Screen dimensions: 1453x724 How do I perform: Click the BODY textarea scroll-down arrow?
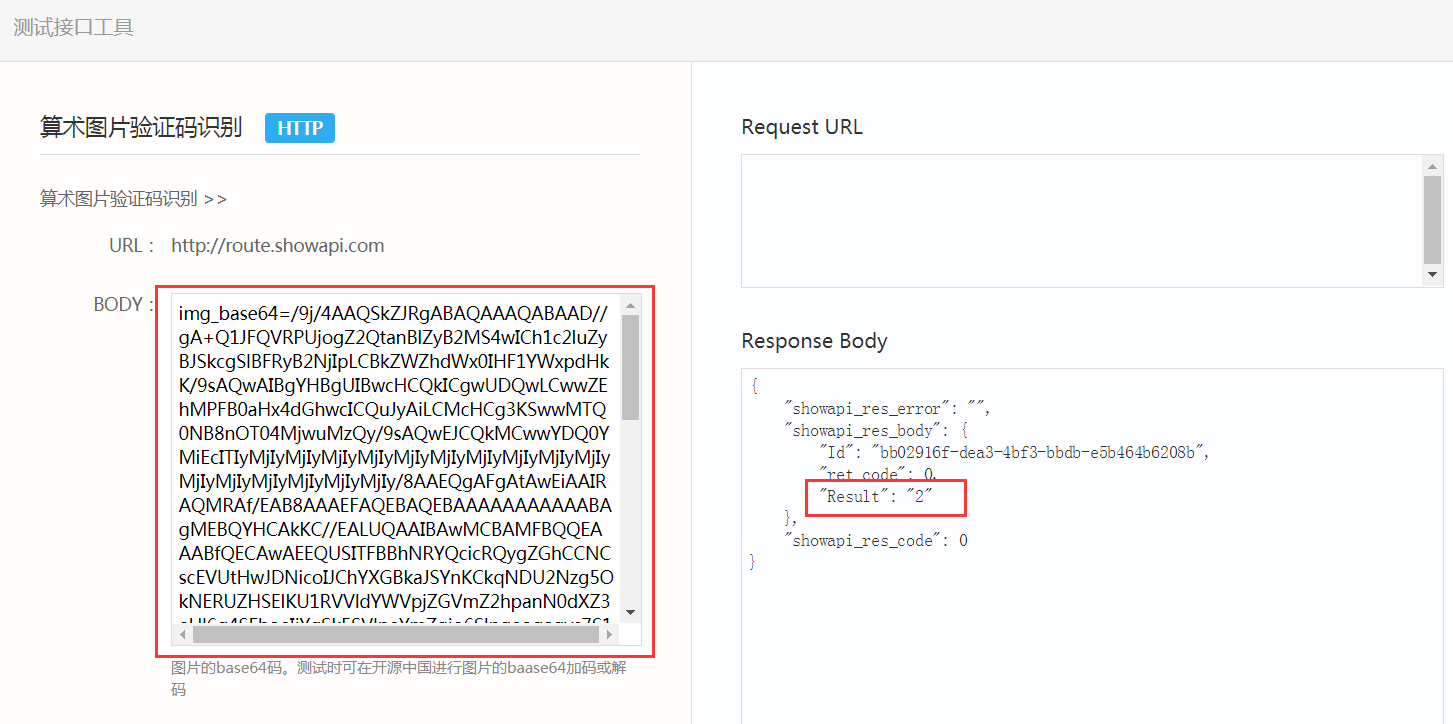pos(631,612)
